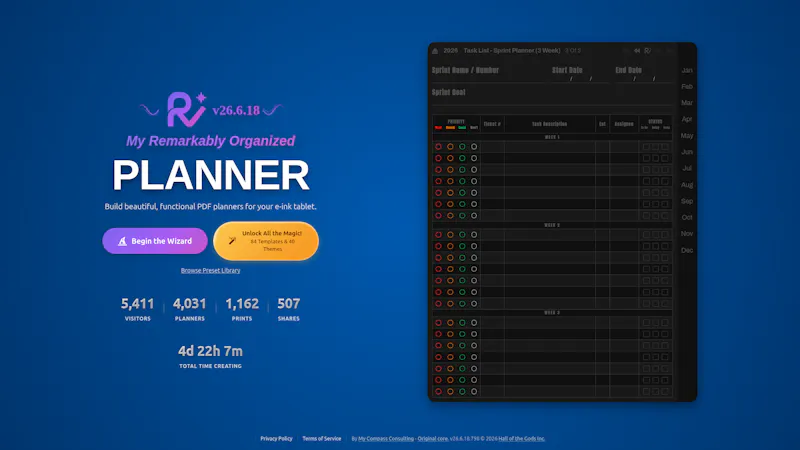The height and width of the screenshot is (450, 800).
Task: Go to the May month tab
Action: pyautogui.click(x=687, y=136)
